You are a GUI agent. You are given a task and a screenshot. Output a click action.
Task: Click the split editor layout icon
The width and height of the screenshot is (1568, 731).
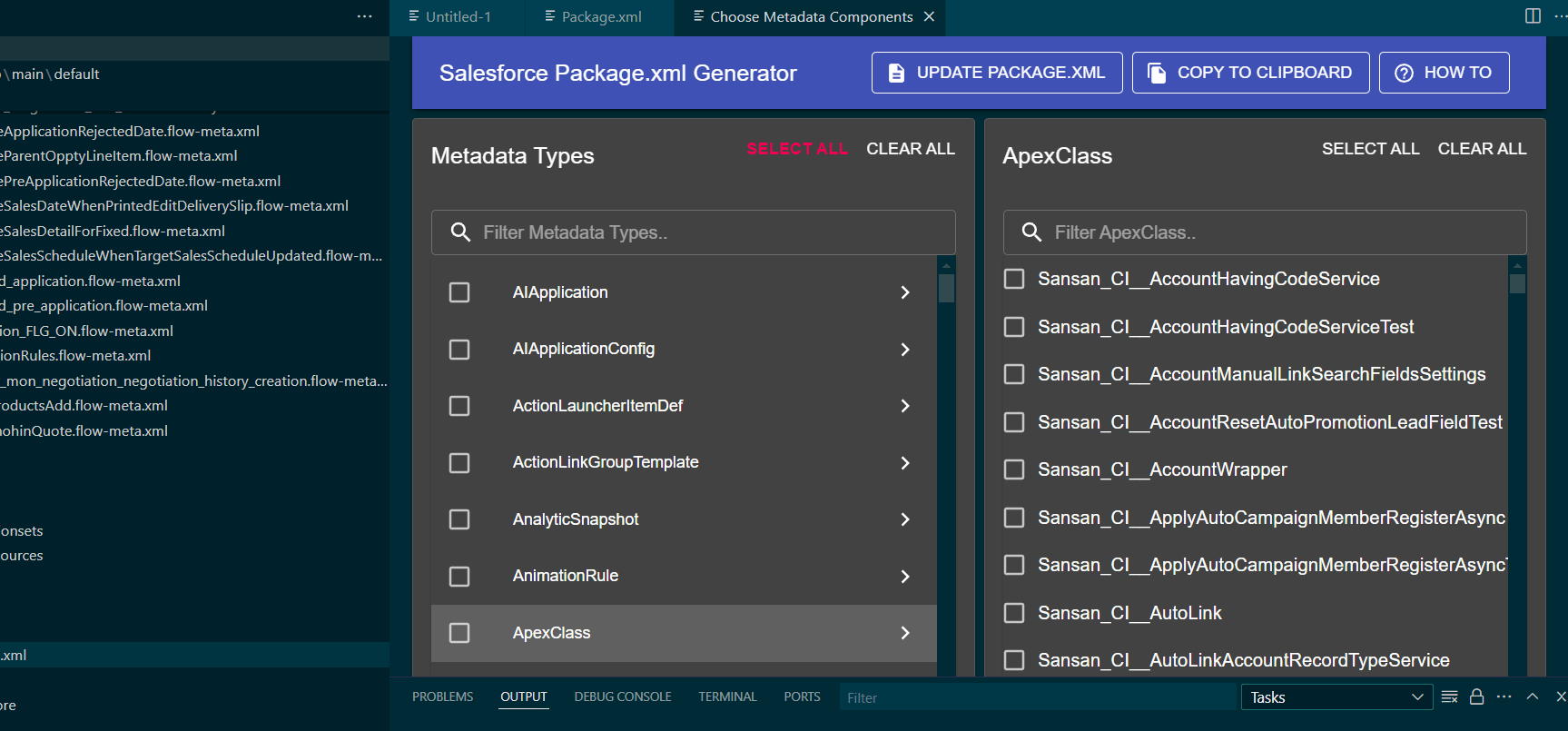[x=1533, y=16]
